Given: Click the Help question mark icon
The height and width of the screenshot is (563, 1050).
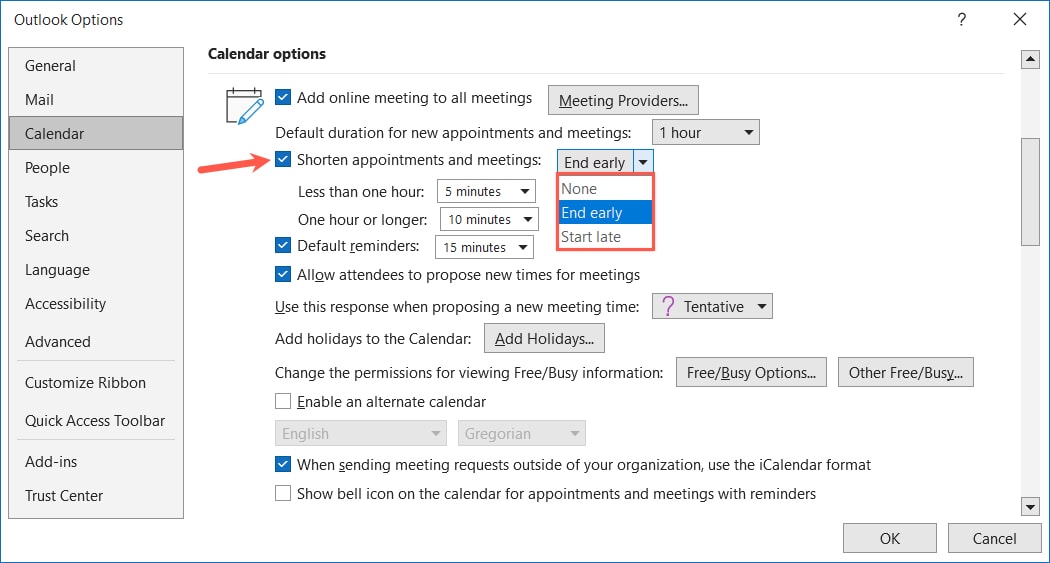Looking at the screenshot, I should 962,19.
